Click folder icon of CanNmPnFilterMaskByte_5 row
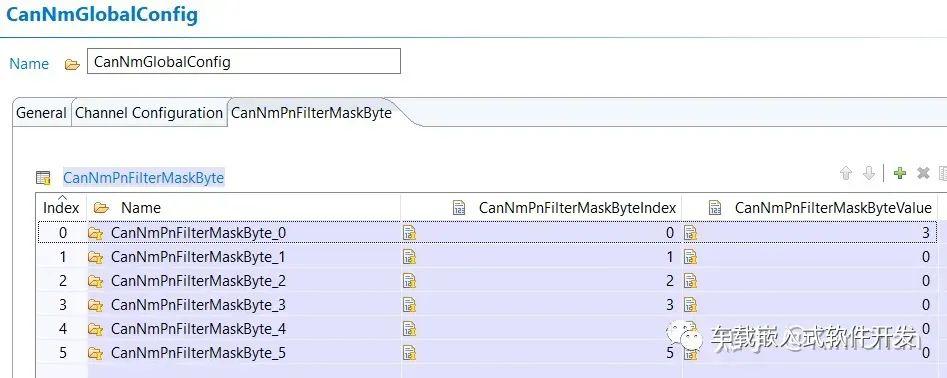 (x=95, y=353)
